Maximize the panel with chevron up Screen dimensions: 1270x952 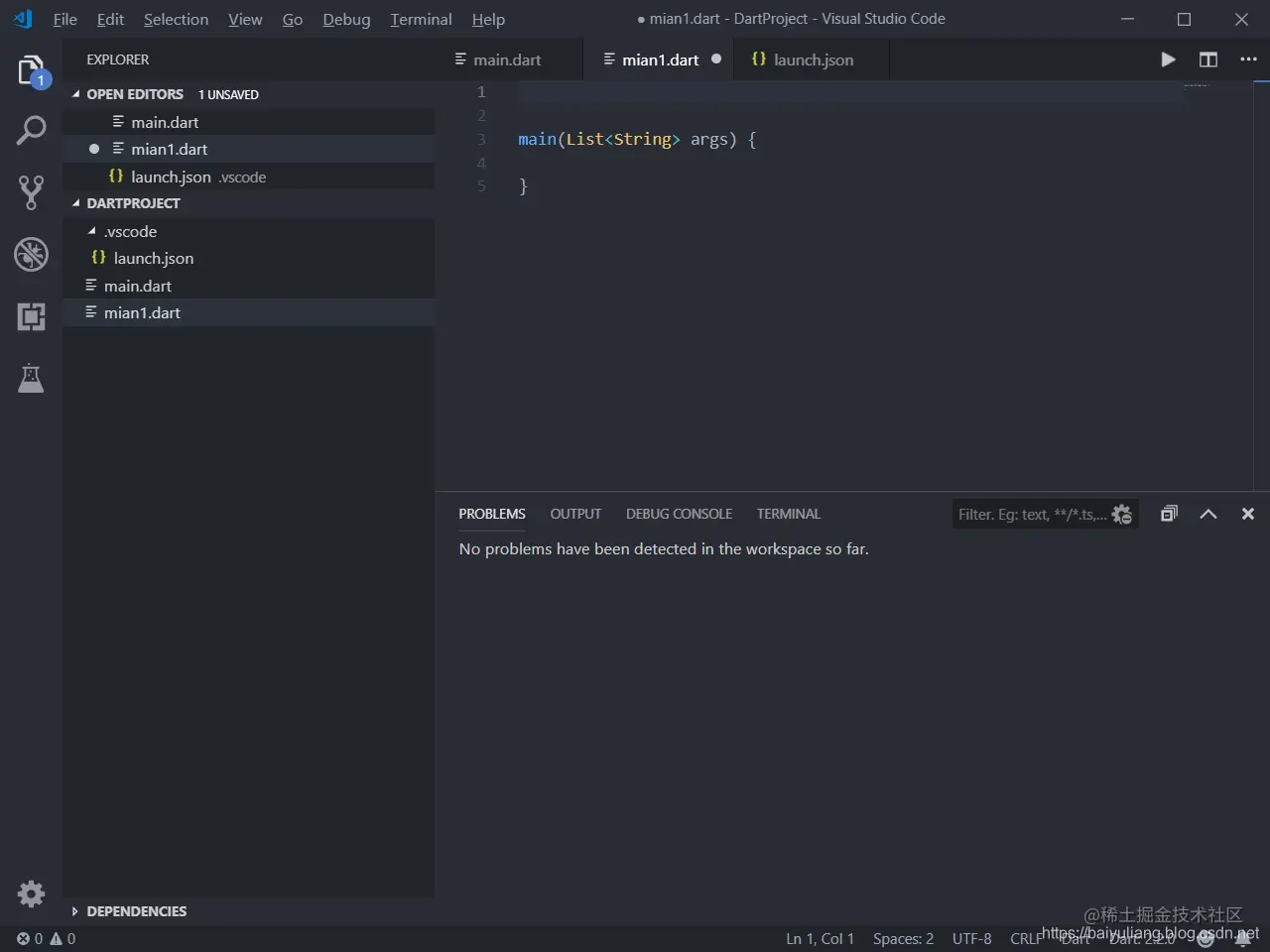click(1207, 514)
